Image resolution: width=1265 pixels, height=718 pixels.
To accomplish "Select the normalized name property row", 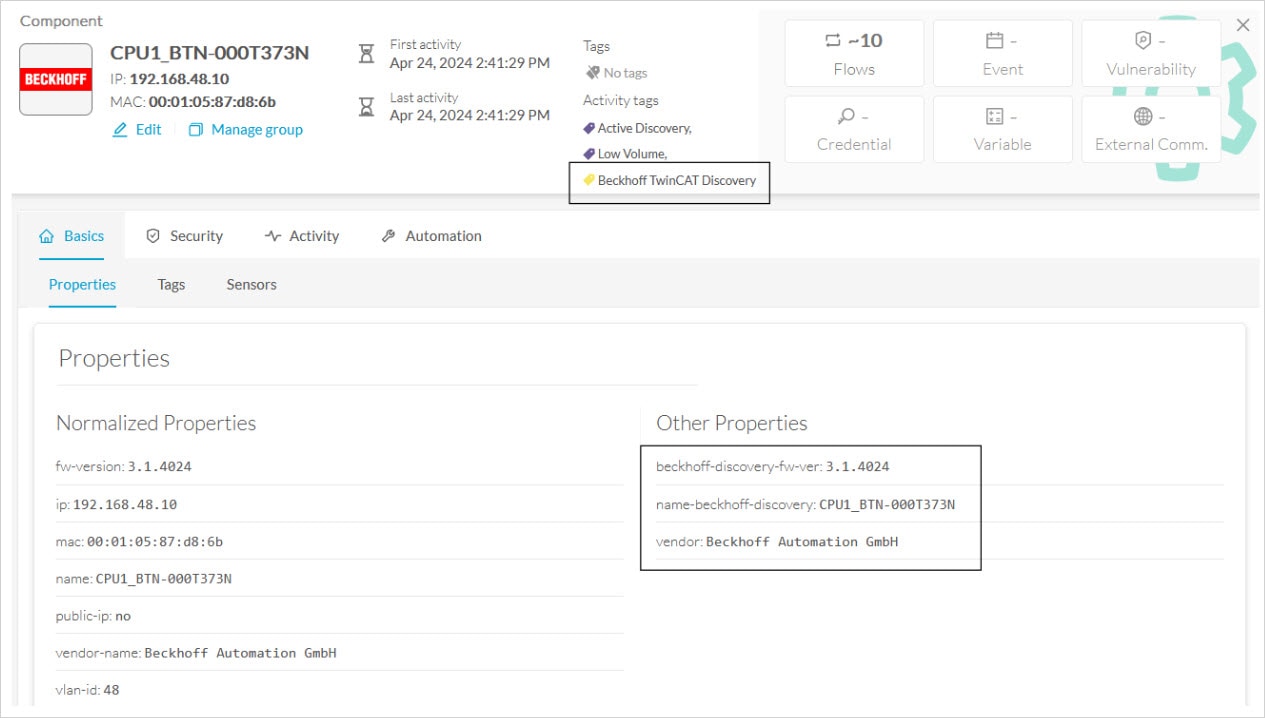I will 339,578.
